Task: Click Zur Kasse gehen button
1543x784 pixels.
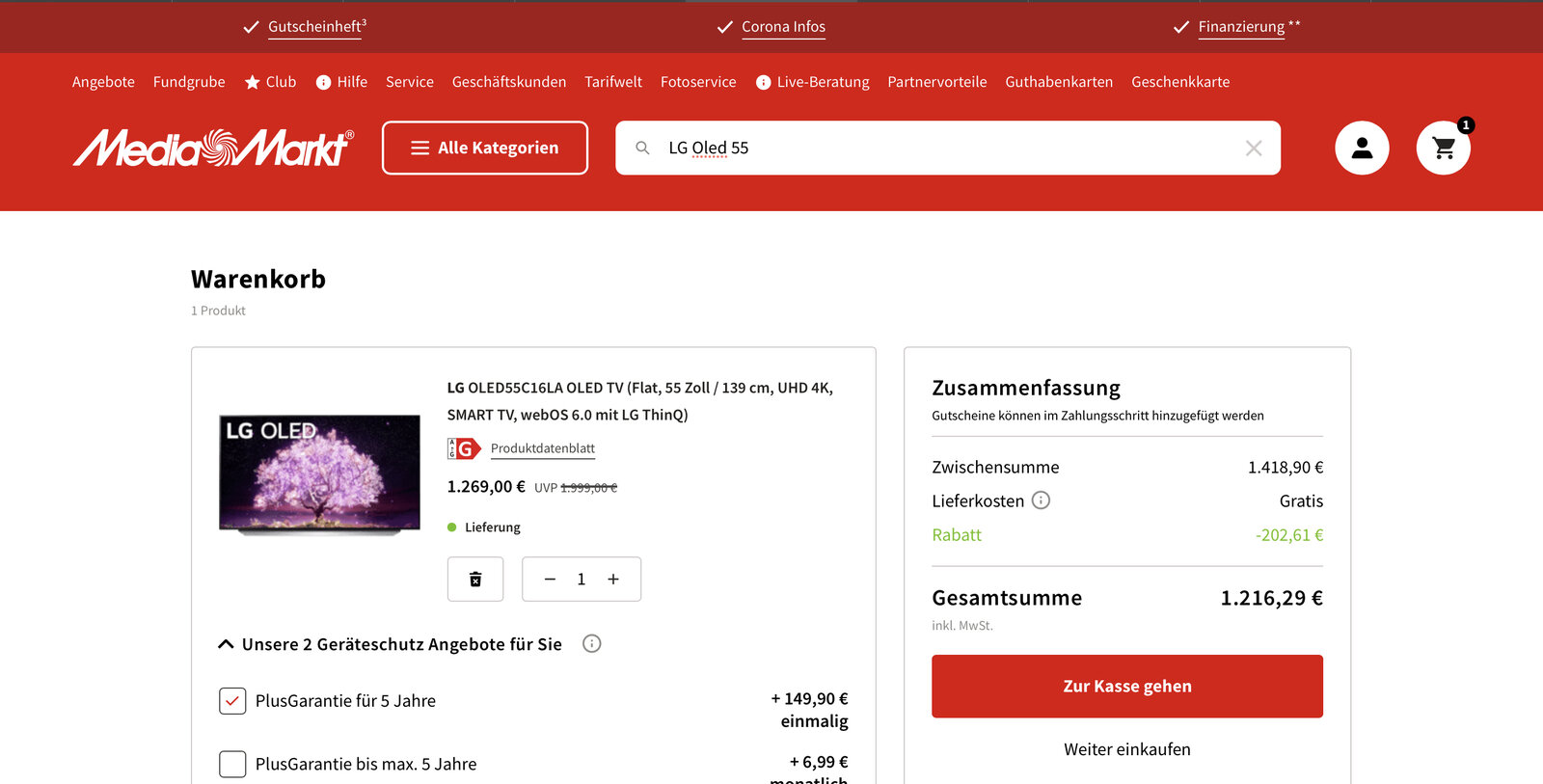Action: pyautogui.click(x=1127, y=687)
